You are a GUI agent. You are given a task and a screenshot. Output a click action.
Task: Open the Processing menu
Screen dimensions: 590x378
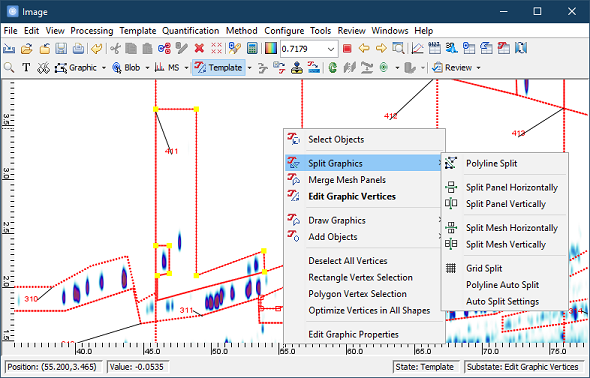tap(92, 30)
